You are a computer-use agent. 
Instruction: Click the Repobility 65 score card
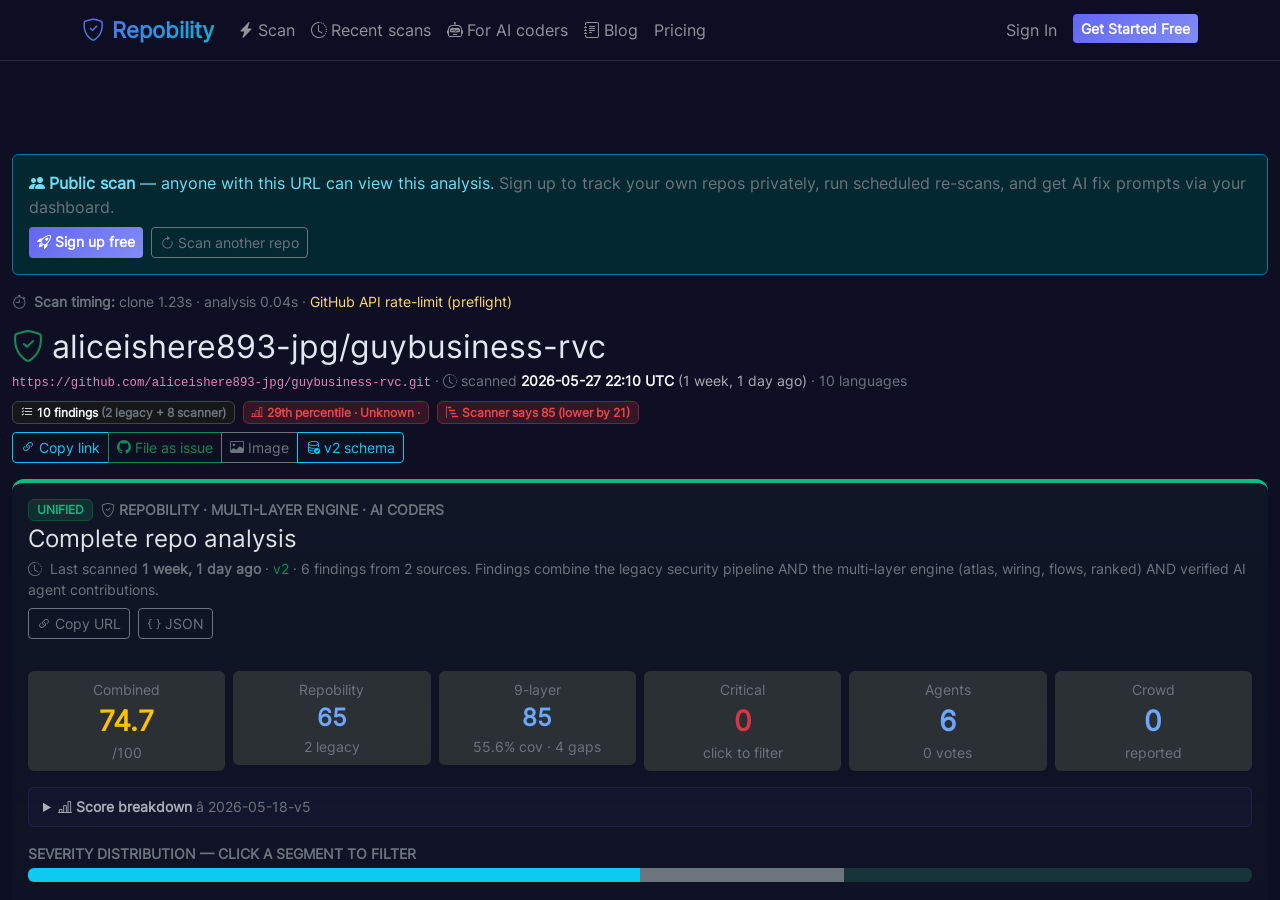332,718
